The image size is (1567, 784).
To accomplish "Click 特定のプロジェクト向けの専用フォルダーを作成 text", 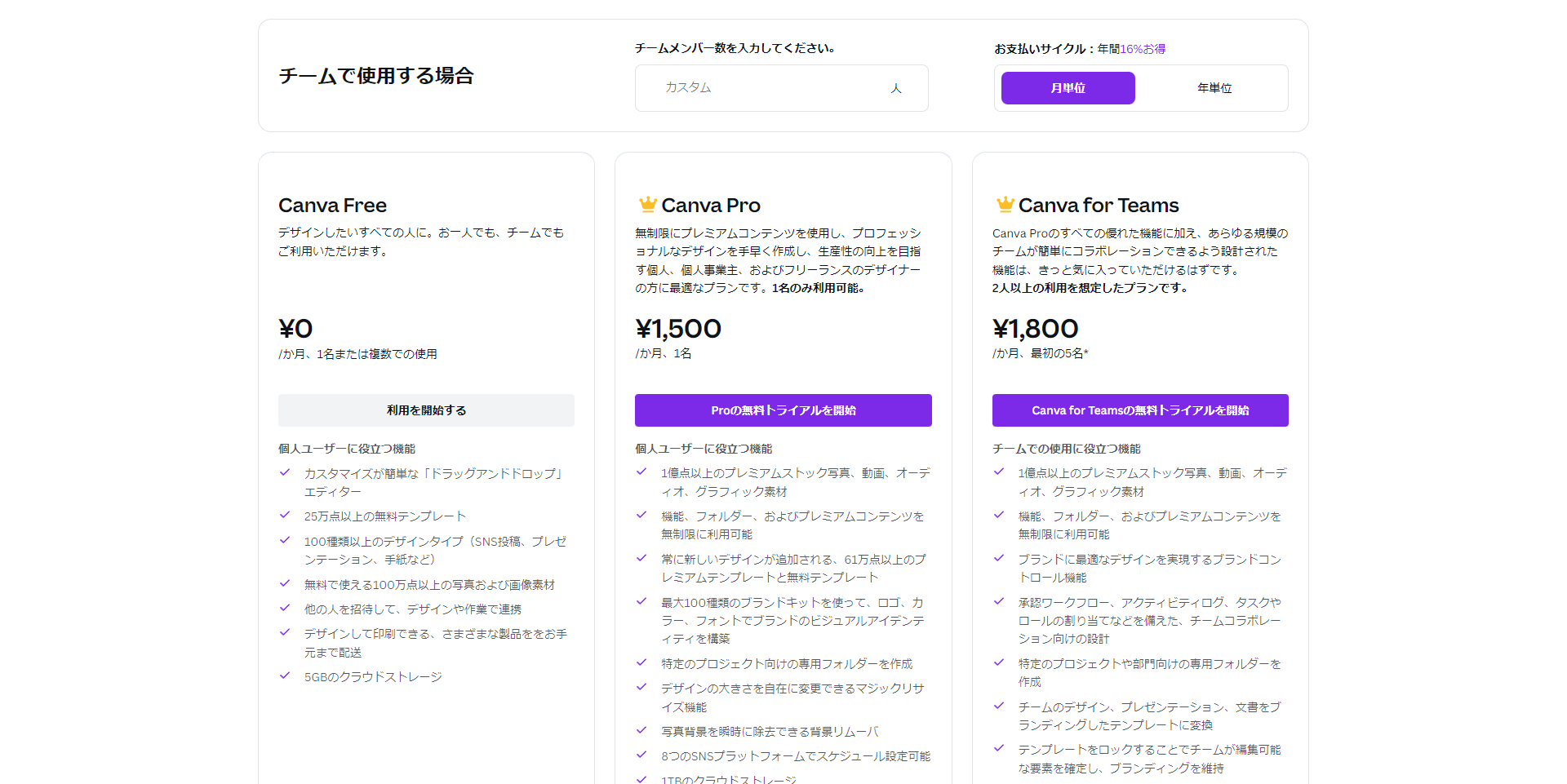I will pos(787,664).
